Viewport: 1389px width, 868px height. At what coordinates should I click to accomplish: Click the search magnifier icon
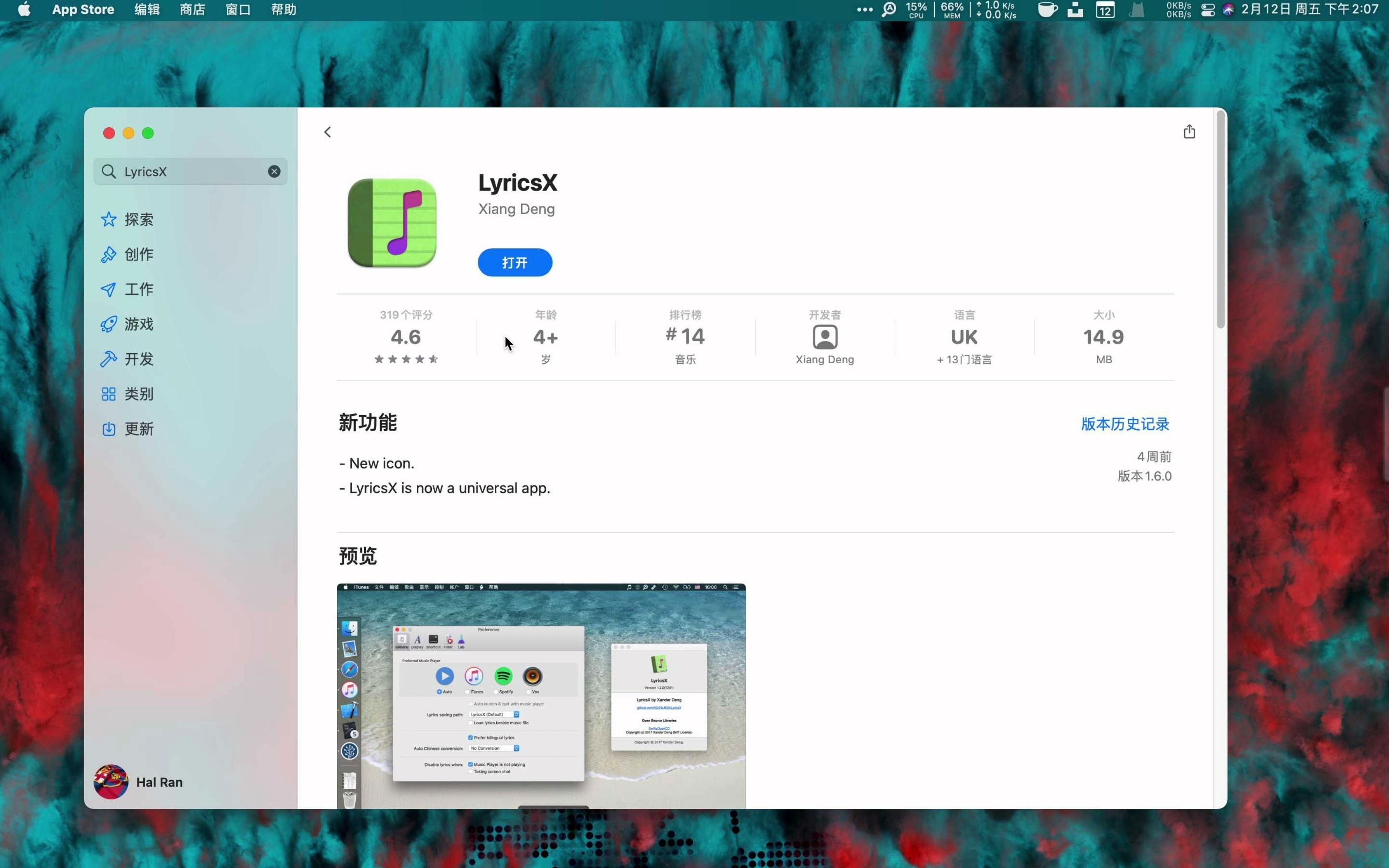(x=109, y=171)
